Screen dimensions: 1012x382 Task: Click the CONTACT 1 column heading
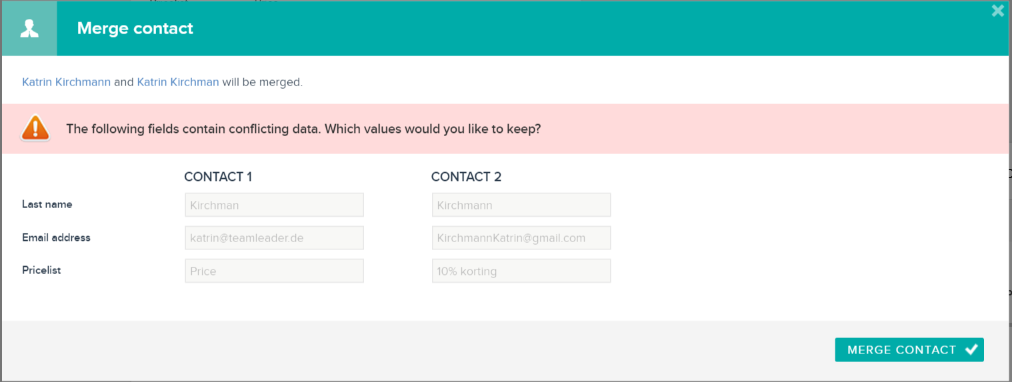coord(218,177)
